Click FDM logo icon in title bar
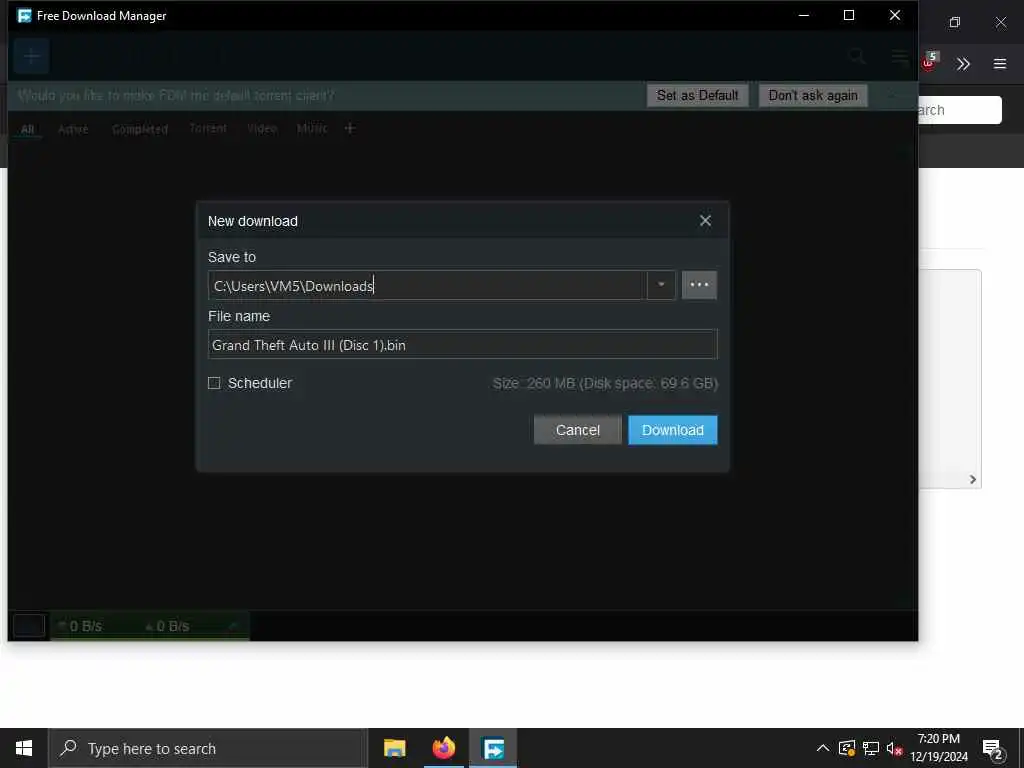 (24, 16)
